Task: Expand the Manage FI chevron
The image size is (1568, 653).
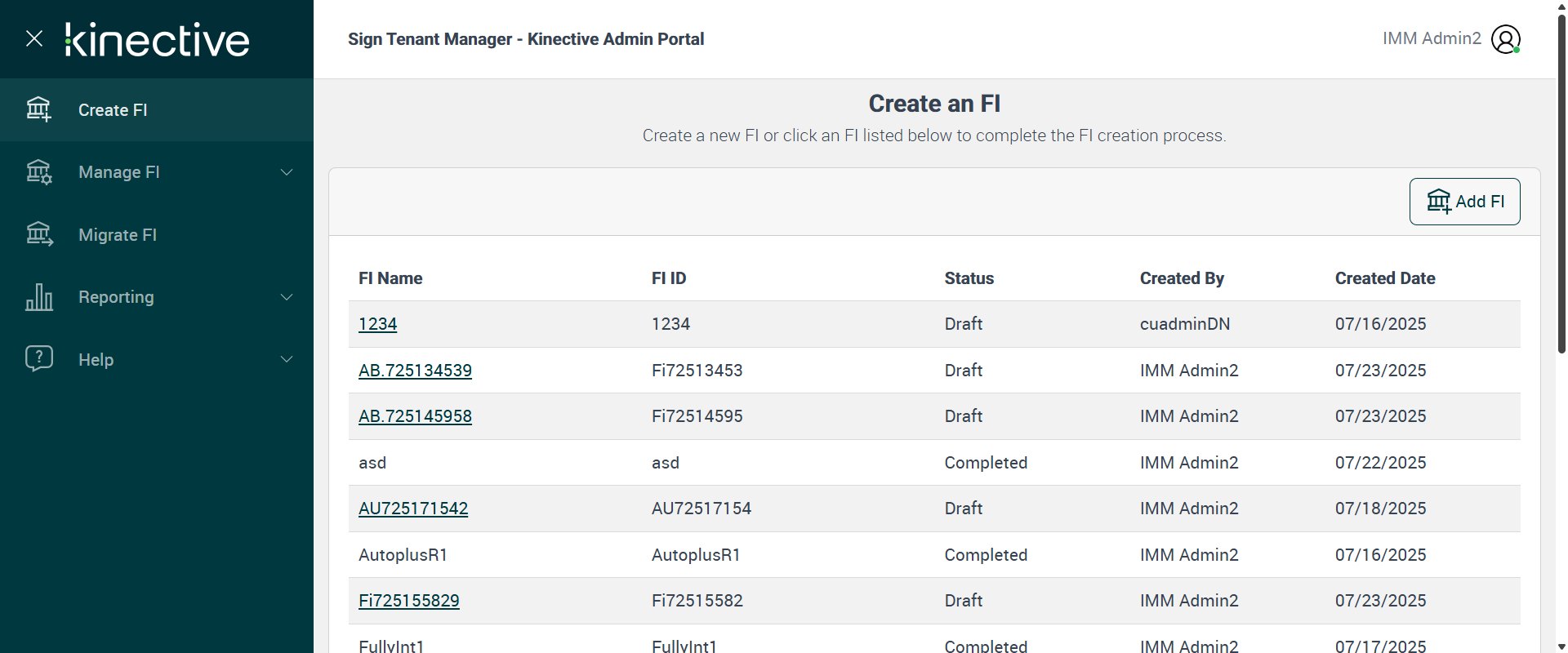Action: coord(287,172)
